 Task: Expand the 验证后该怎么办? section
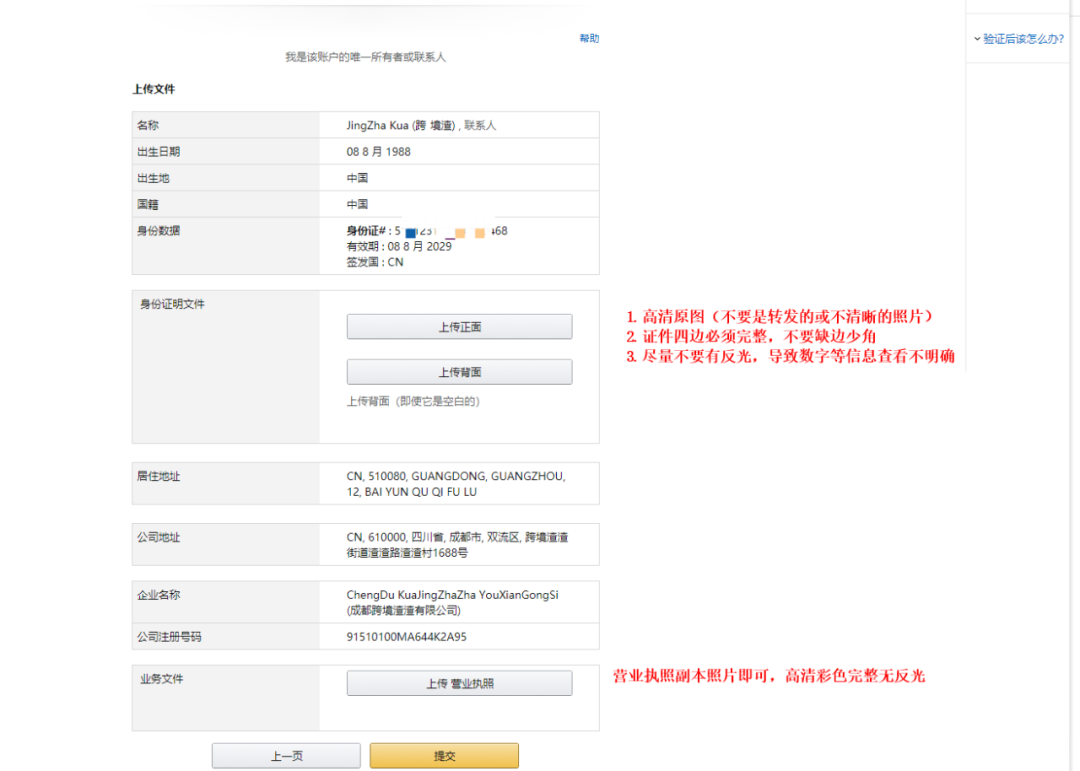(1020, 38)
